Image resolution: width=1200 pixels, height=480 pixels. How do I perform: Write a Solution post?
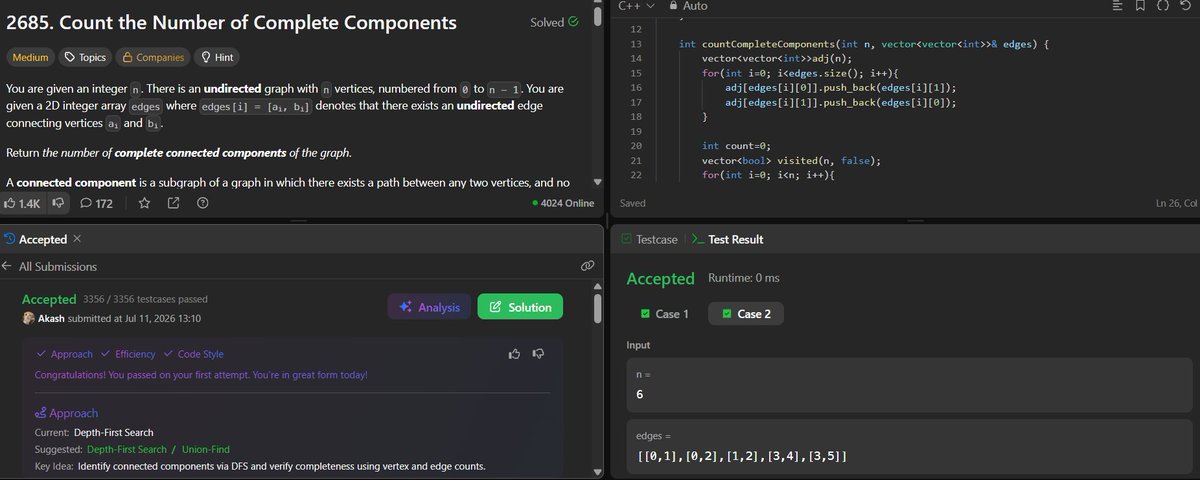click(520, 307)
